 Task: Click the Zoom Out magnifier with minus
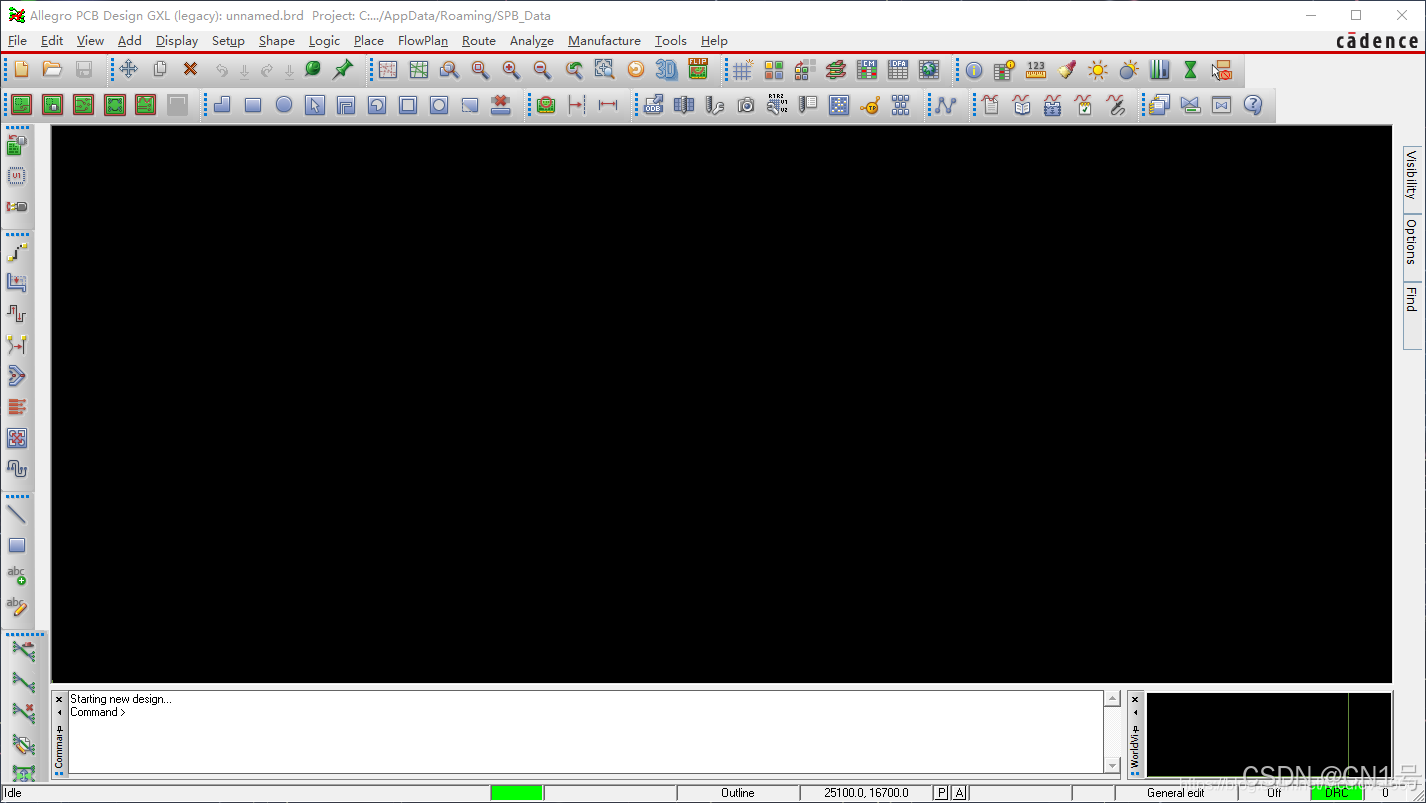pyautogui.click(x=542, y=69)
